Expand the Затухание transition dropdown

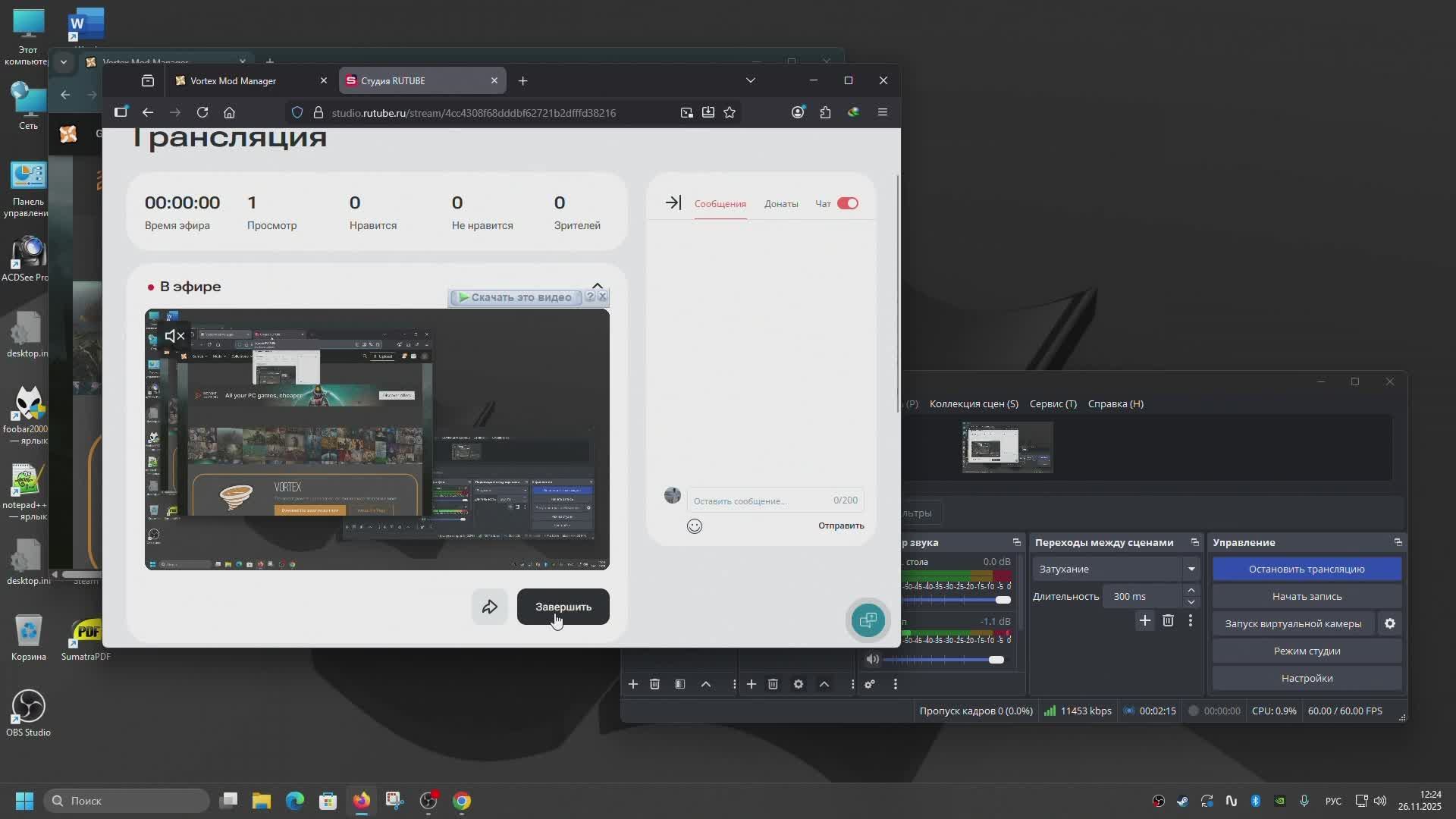tap(1191, 569)
